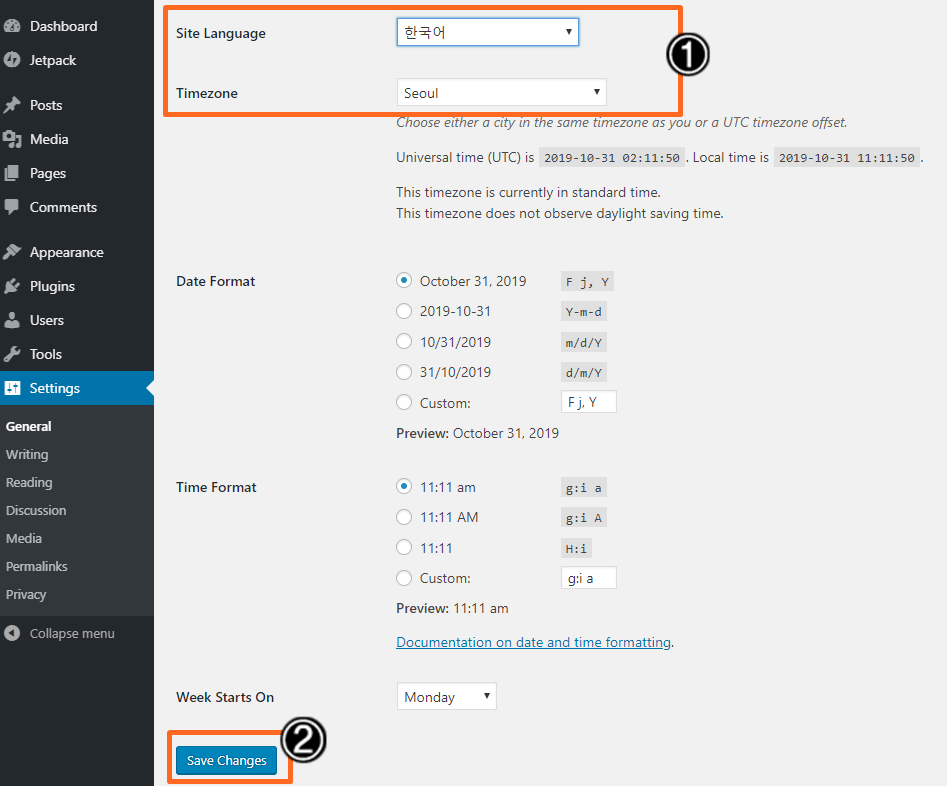Open the Media settings submenu item
947x786 pixels.
[24, 538]
